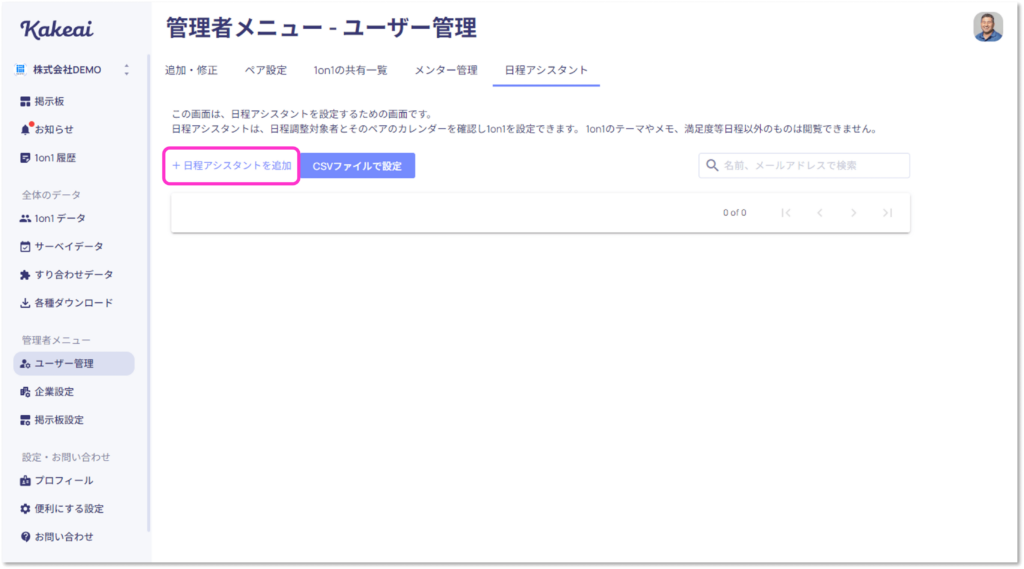
Task: Click the magnifier search icon
Action: pyautogui.click(x=712, y=165)
